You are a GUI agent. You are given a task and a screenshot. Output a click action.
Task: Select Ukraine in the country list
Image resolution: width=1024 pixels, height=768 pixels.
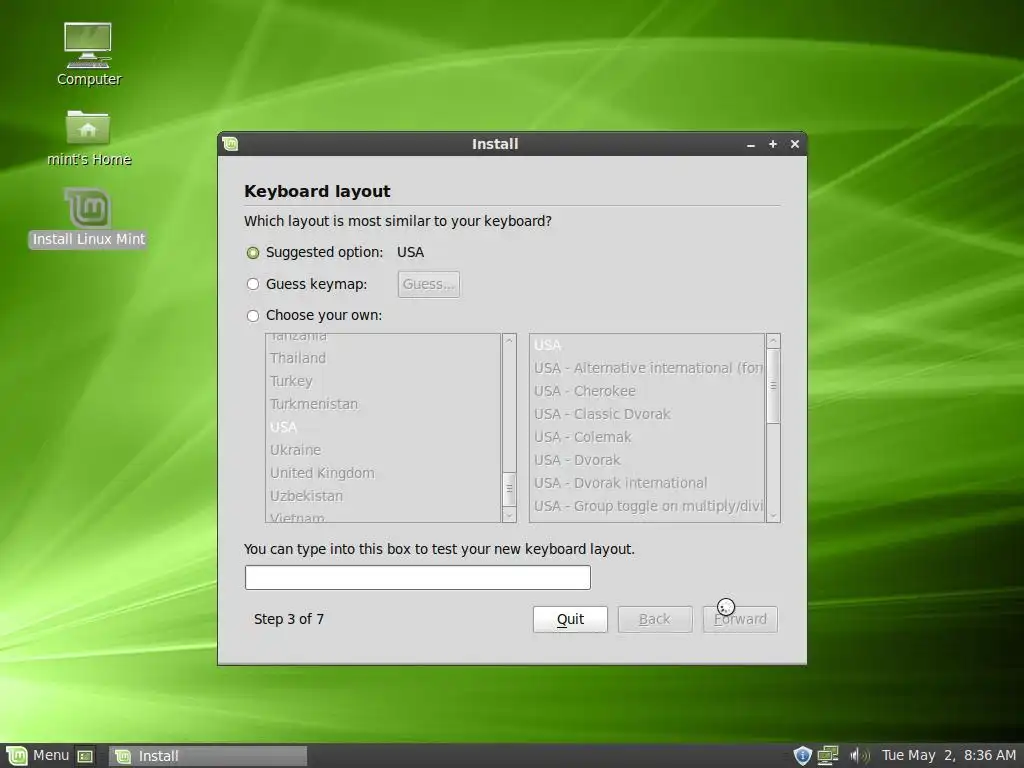coord(383,450)
